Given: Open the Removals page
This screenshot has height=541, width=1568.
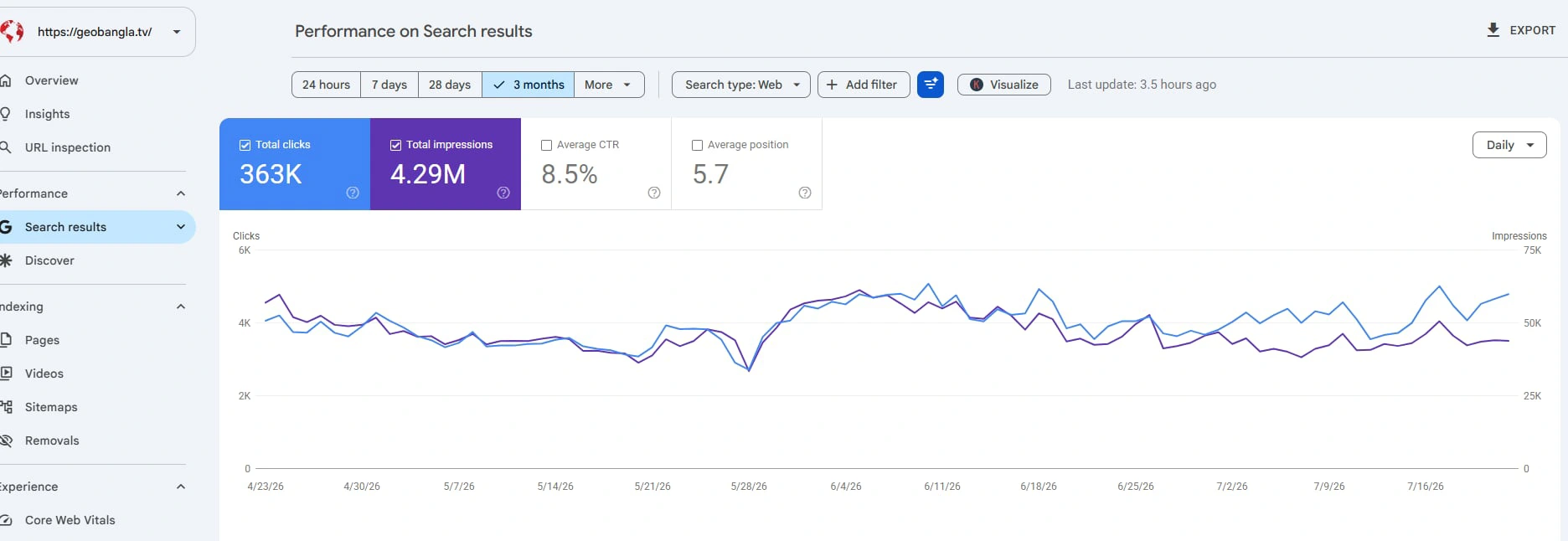Looking at the screenshot, I should (52, 441).
